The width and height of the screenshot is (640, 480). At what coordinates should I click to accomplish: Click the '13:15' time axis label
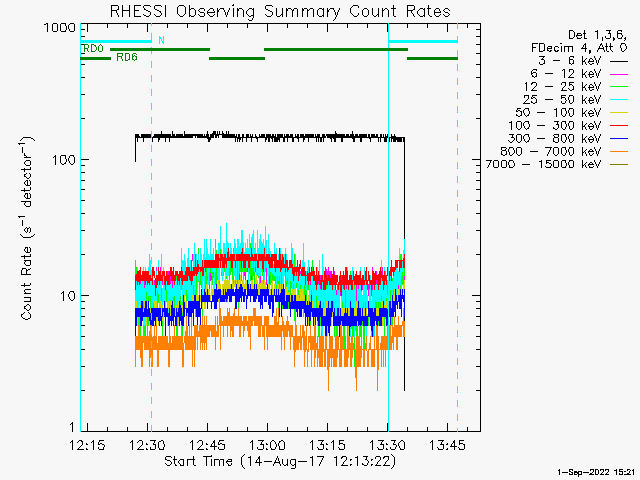pyautogui.click(x=327, y=445)
